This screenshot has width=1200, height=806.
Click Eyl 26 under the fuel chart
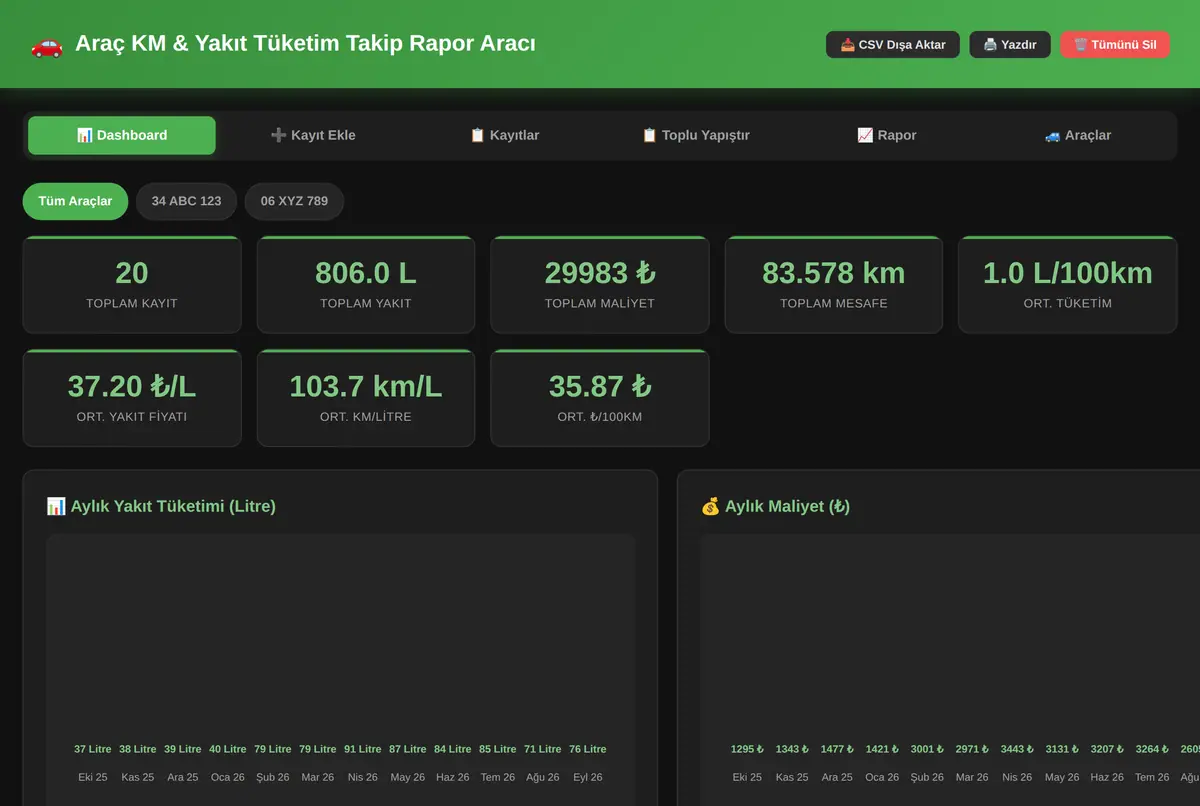coord(588,777)
